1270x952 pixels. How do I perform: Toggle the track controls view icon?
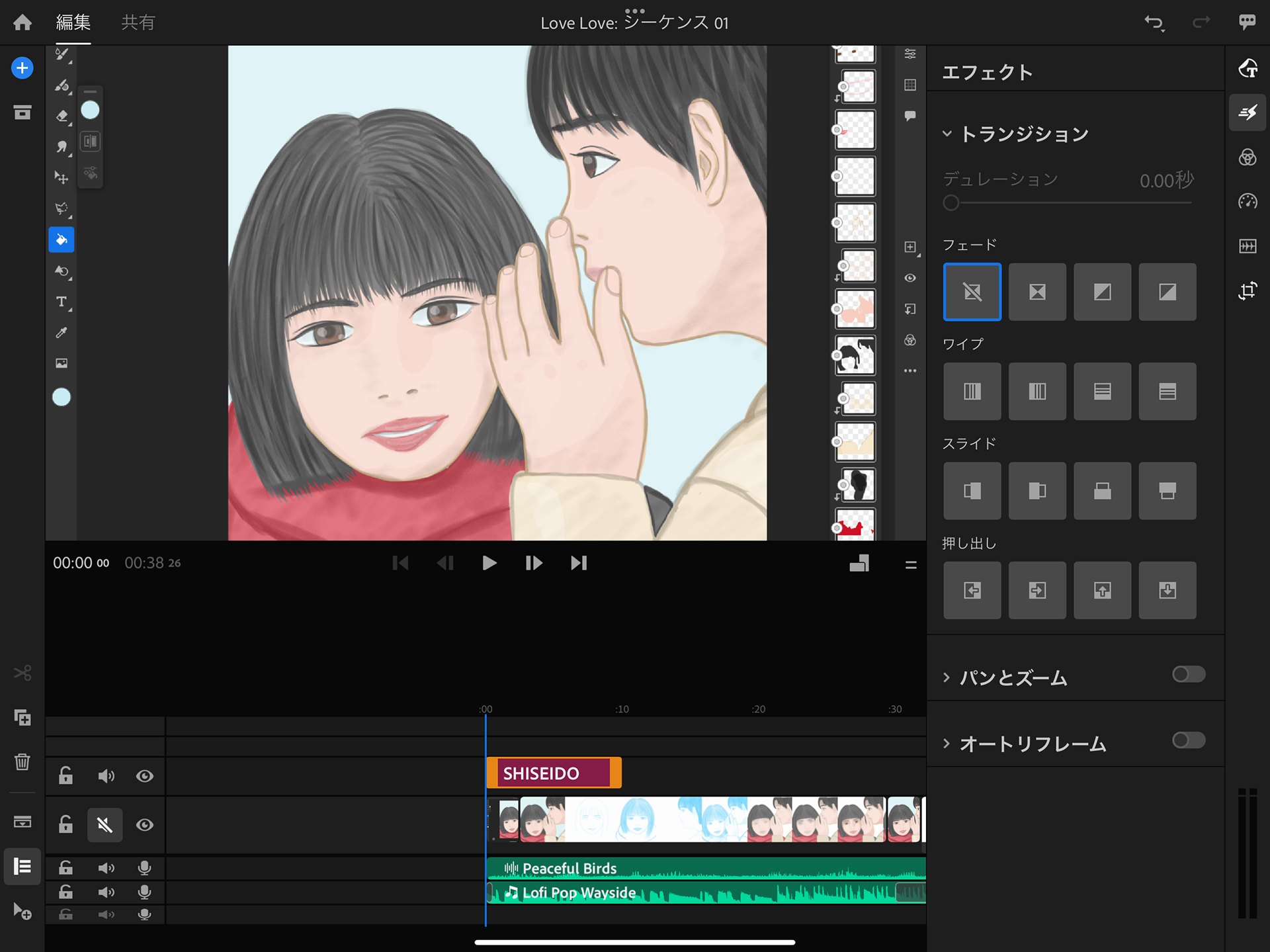22,866
